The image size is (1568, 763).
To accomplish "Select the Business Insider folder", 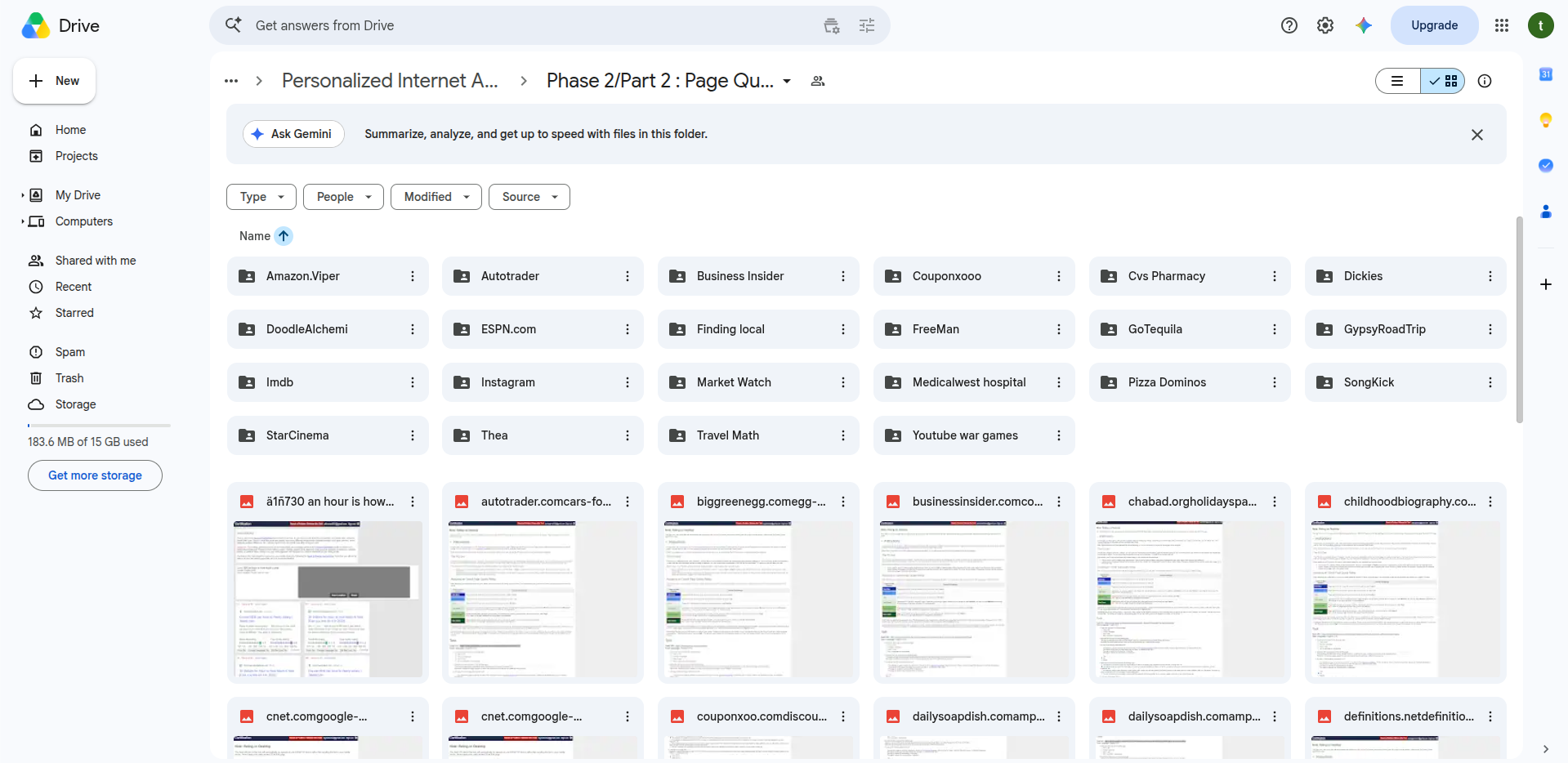I will (x=758, y=276).
